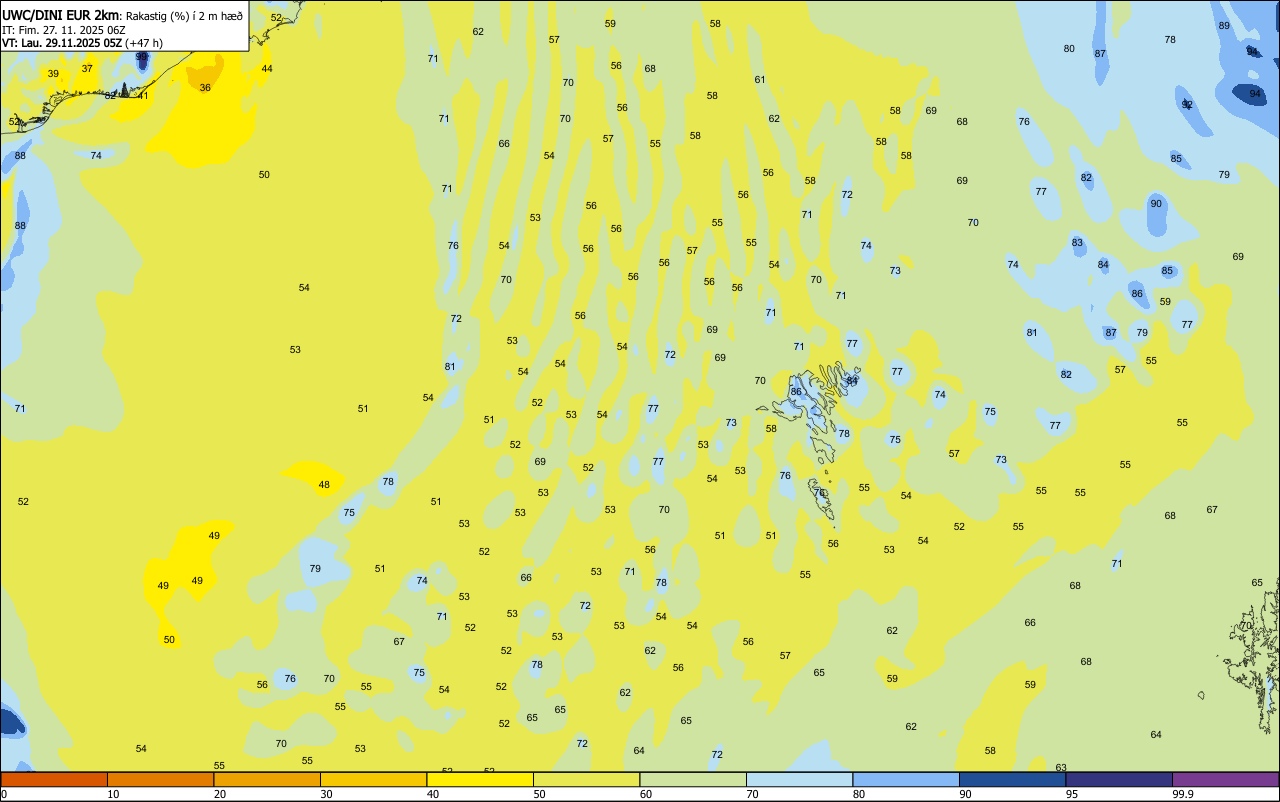Click the 44 humidity value on the map
This screenshot has width=1280, height=802.
pyautogui.click(x=267, y=69)
